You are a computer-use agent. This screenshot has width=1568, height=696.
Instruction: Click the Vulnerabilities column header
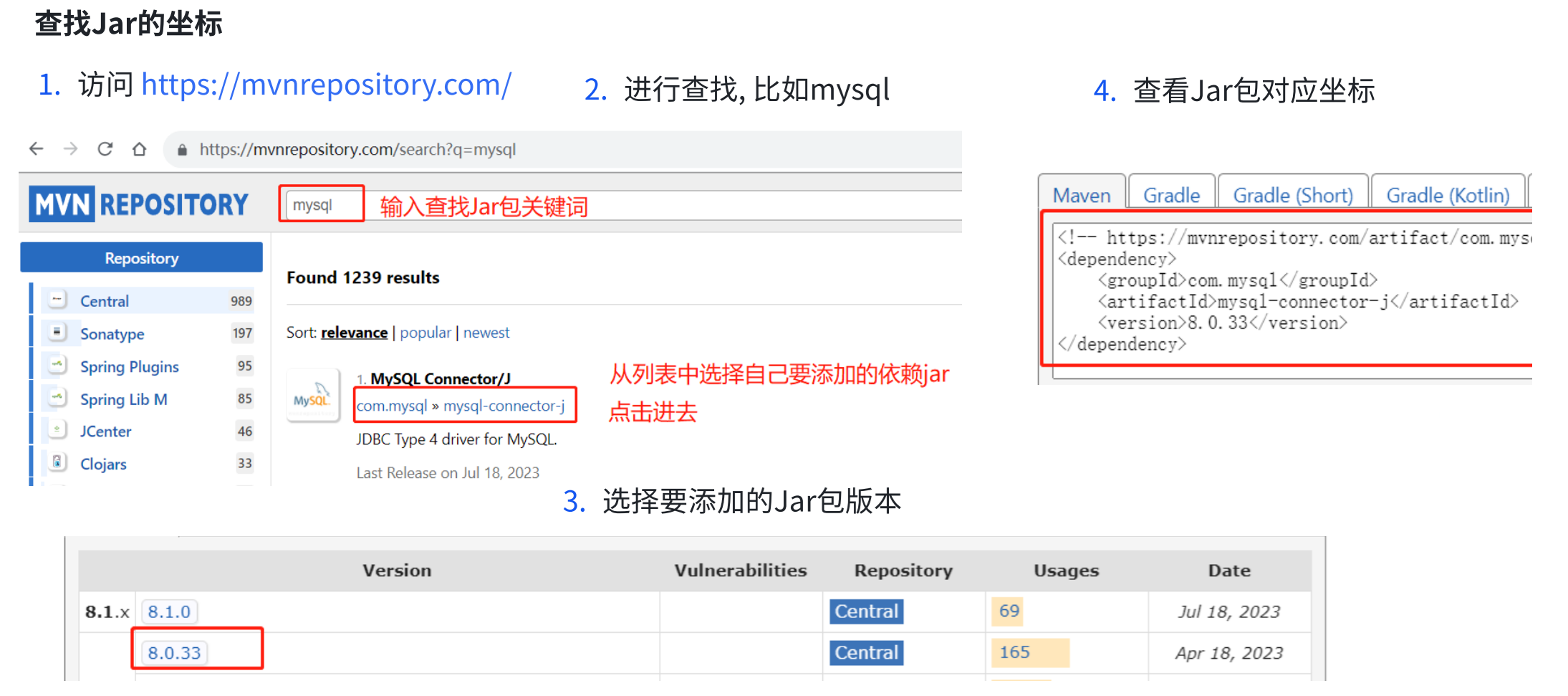coord(741,571)
